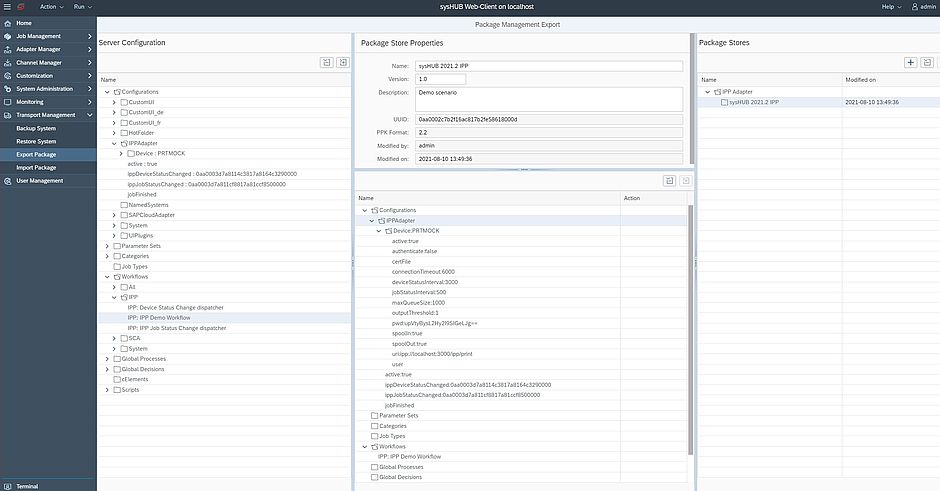This screenshot has width=940, height=491.
Task: Click the package content tree vertical scrollbar
Action: [691, 330]
